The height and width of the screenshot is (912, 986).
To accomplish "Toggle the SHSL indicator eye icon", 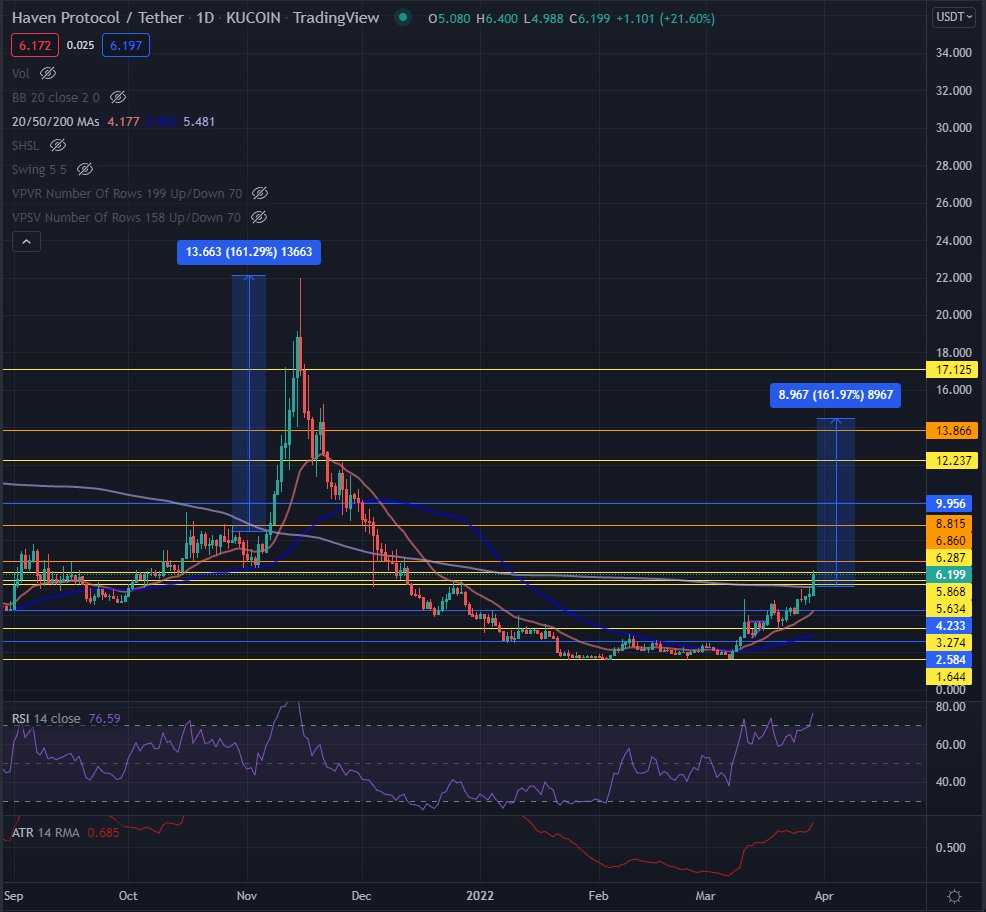I will coord(58,145).
